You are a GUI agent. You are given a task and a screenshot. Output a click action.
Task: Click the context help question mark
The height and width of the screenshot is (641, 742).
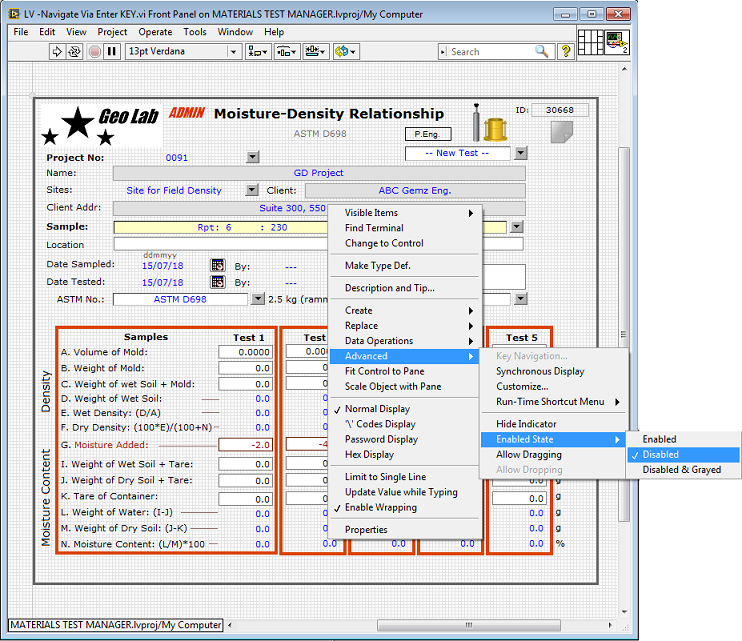(x=565, y=51)
